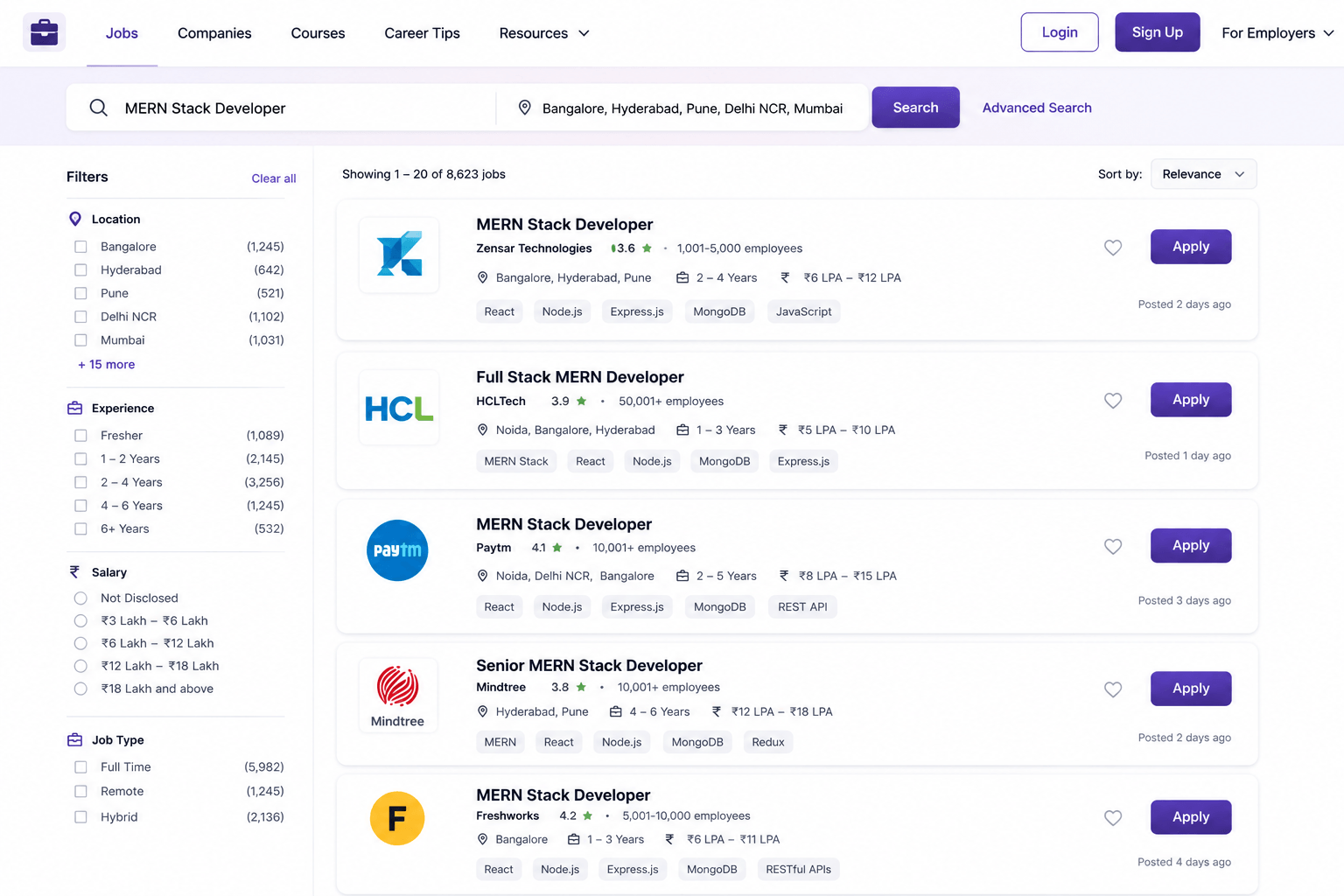
Task: Open the Companies tab
Action: [214, 33]
